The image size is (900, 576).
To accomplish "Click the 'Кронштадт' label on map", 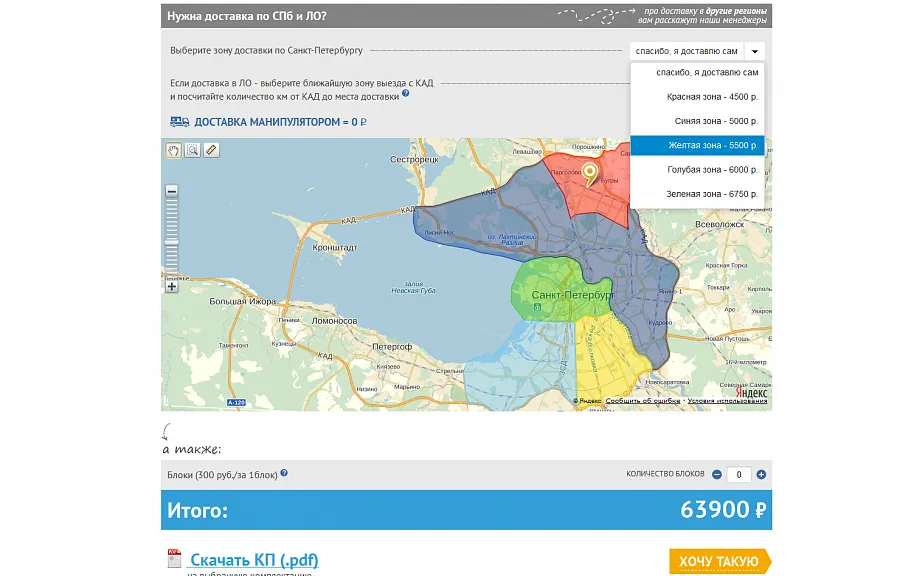I will click(x=335, y=247).
